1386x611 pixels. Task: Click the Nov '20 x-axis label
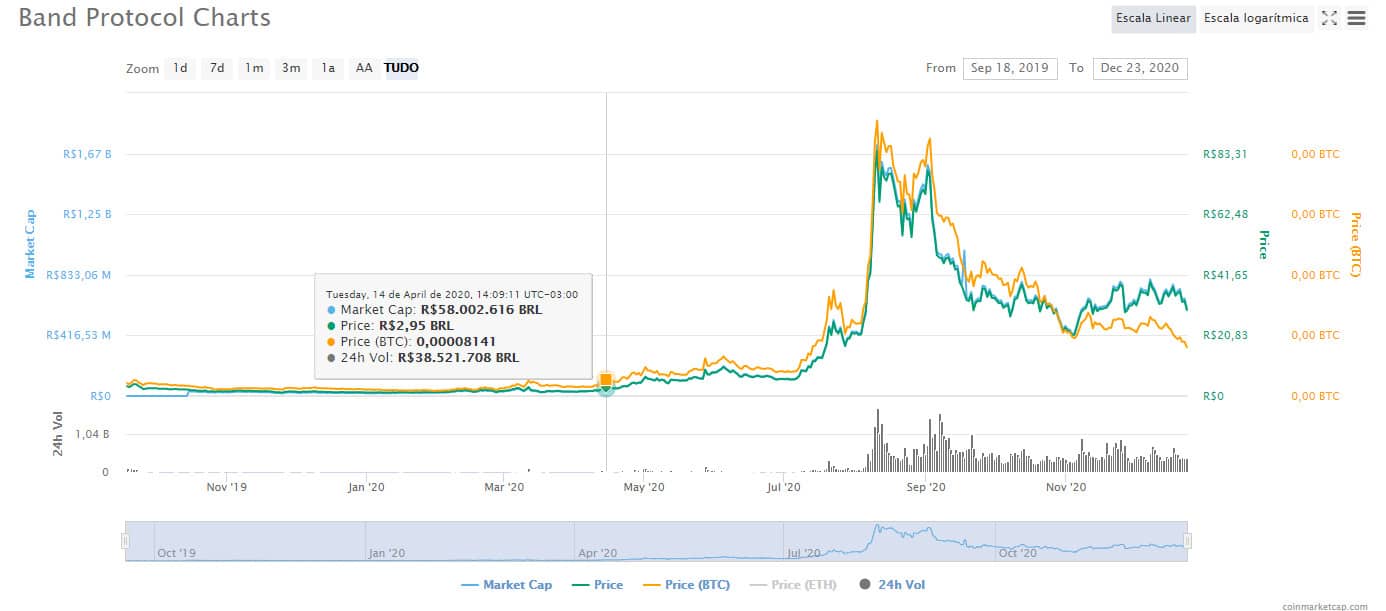click(x=1066, y=488)
